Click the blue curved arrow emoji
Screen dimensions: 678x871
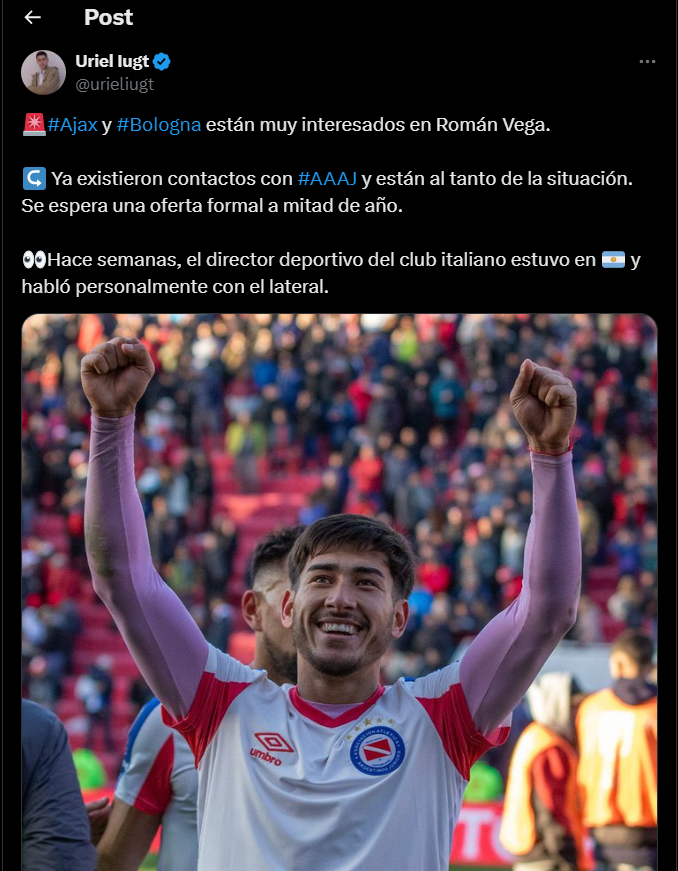(x=34, y=179)
